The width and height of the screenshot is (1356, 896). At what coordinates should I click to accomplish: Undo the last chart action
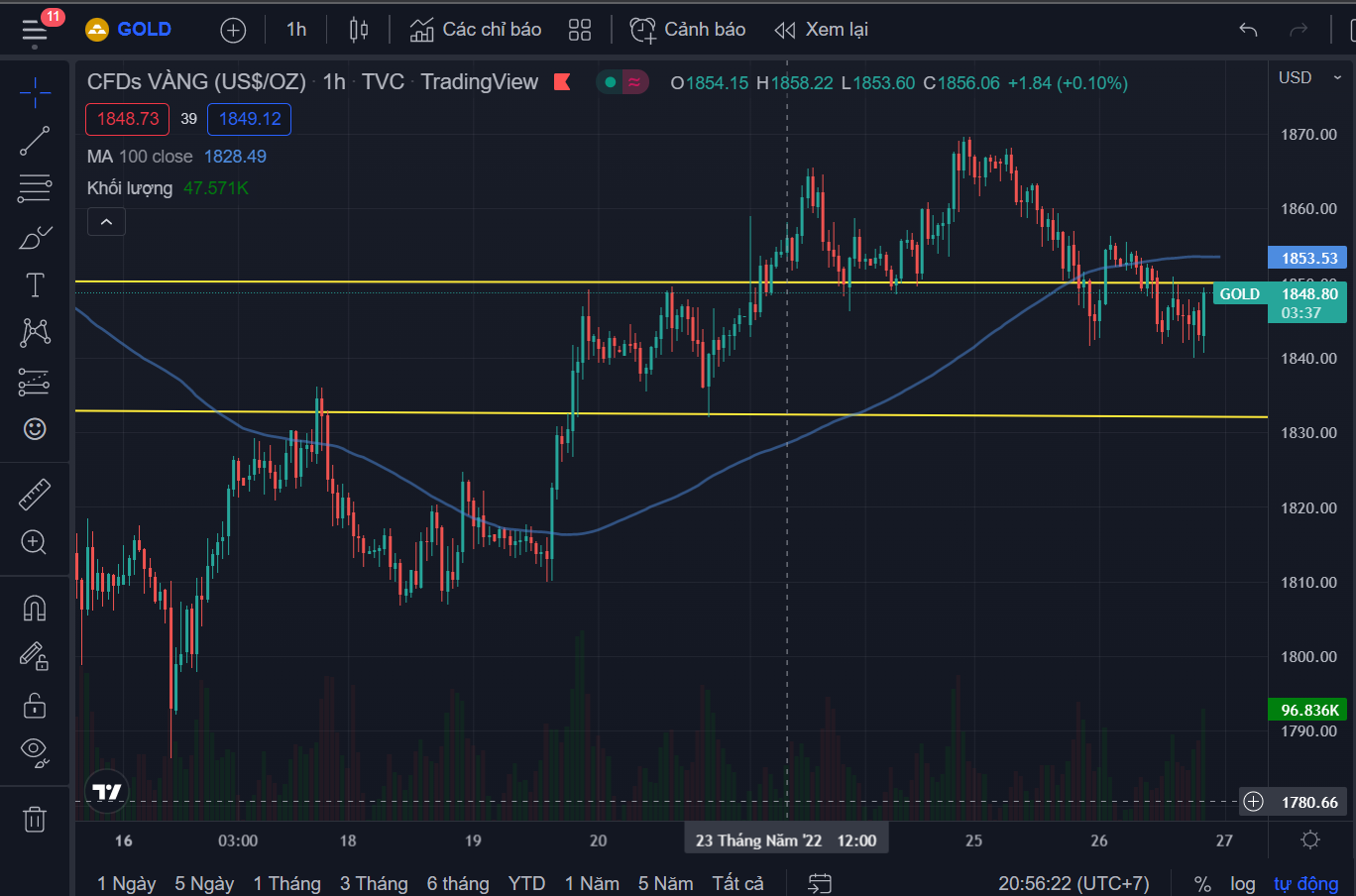pos(1248,30)
